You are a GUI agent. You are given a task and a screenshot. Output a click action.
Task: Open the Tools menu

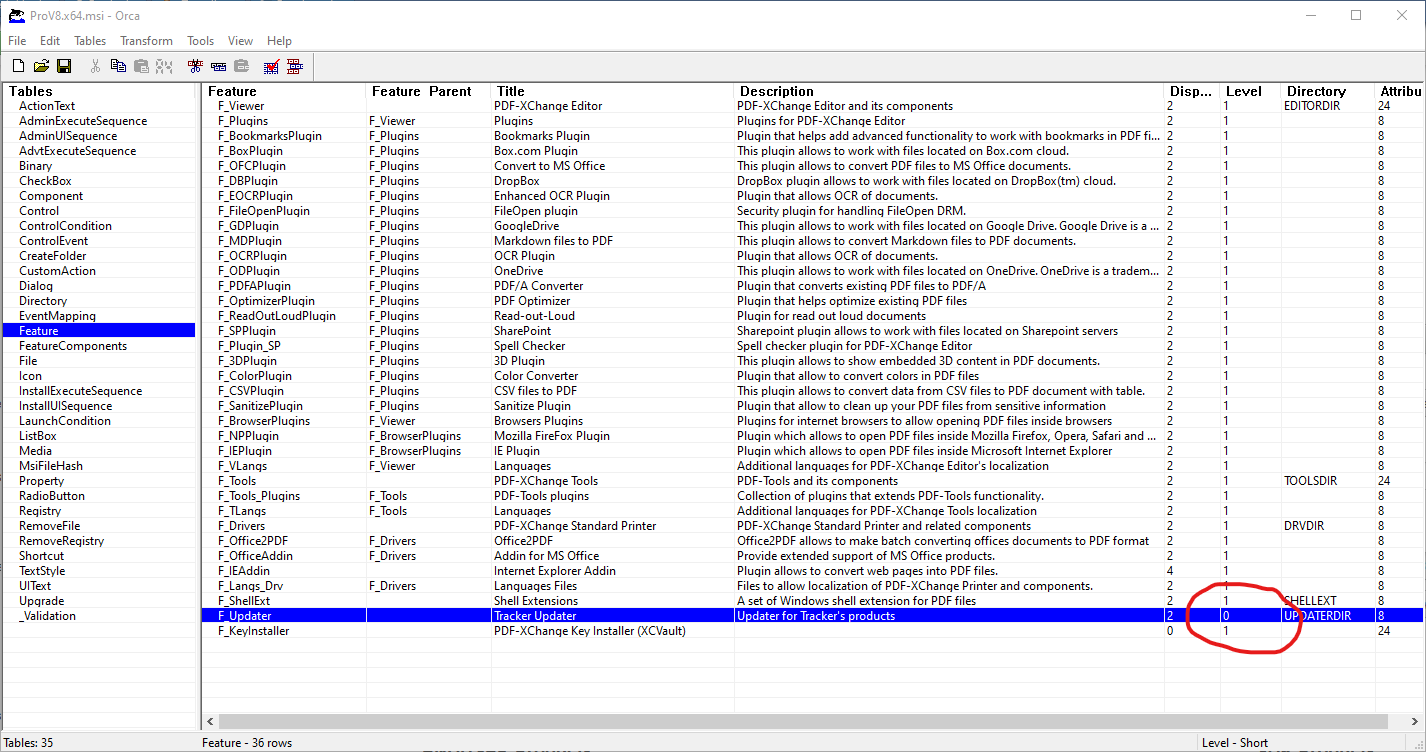(x=201, y=41)
